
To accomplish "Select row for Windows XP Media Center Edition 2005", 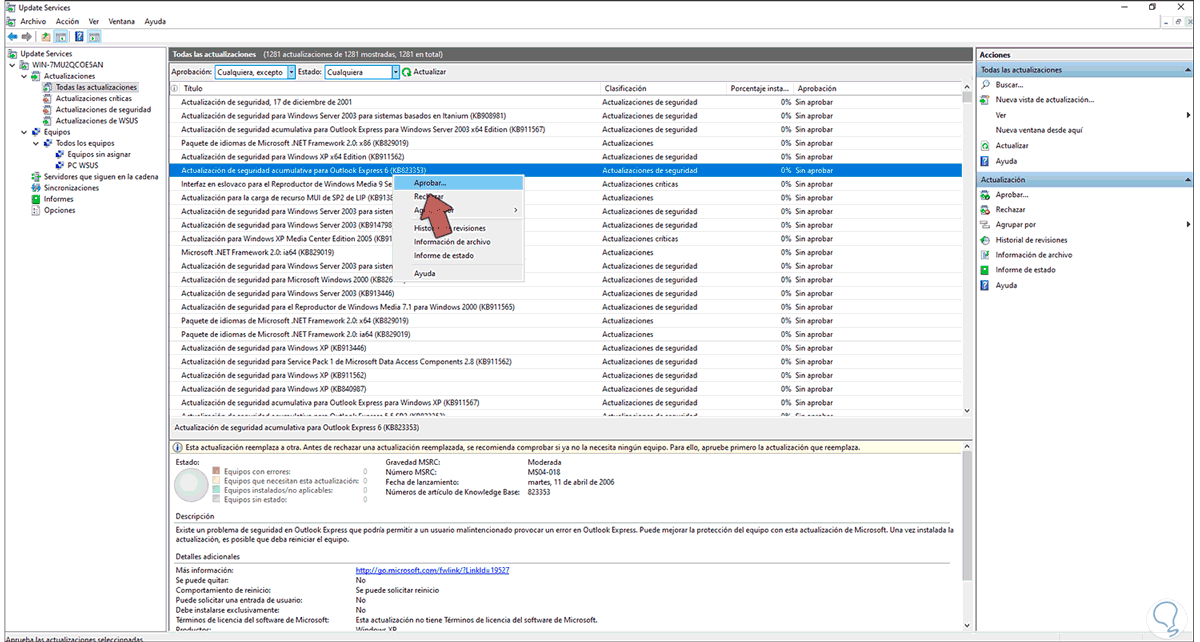I will (x=565, y=239).
